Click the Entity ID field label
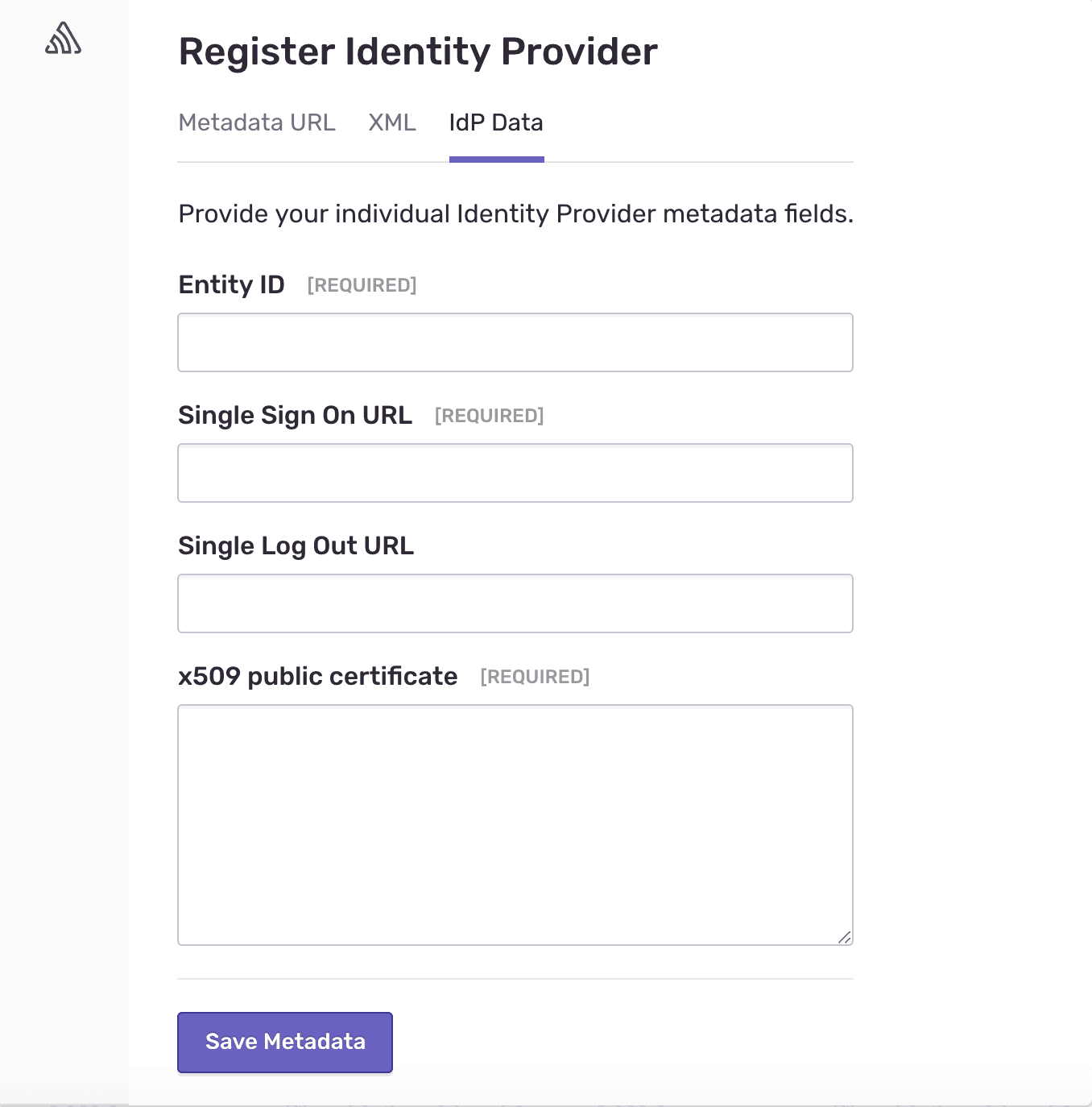 point(231,284)
